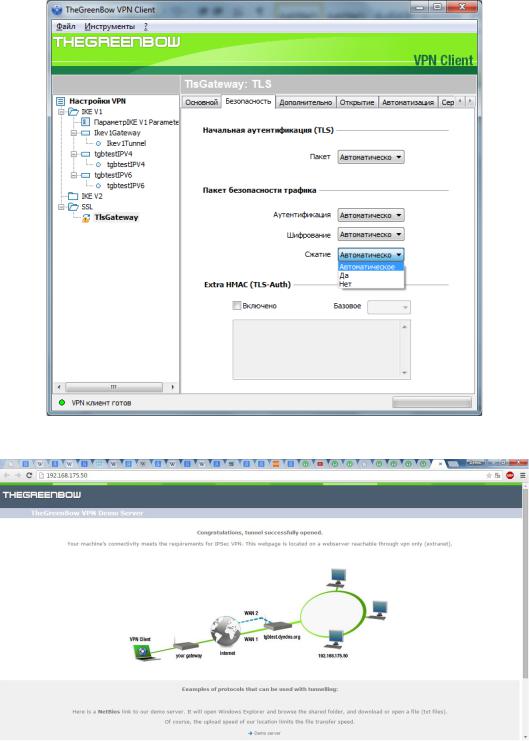Open the Пакет dropdown
The image size is (529, 741).
[x=371, y=157]
